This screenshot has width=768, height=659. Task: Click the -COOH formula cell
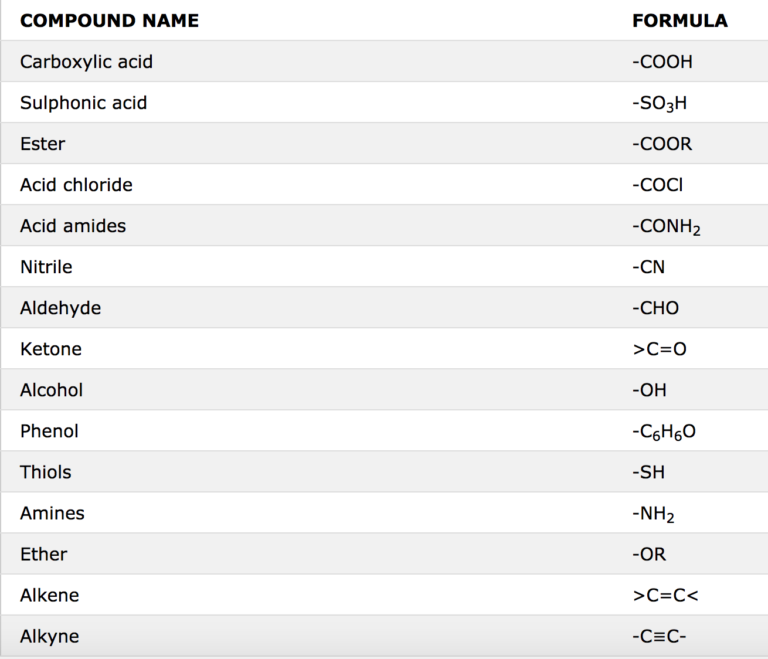click(x=662, y=62)
